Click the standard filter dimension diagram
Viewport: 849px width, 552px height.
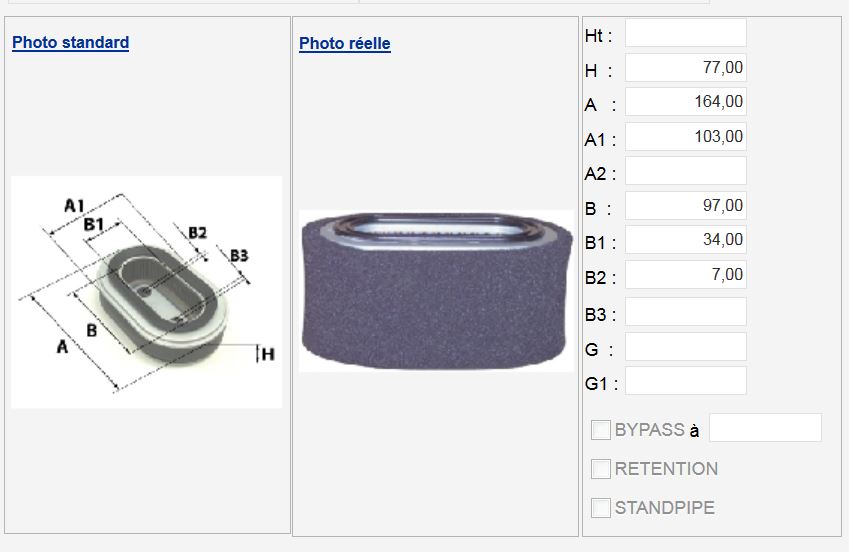coord(146,291)
